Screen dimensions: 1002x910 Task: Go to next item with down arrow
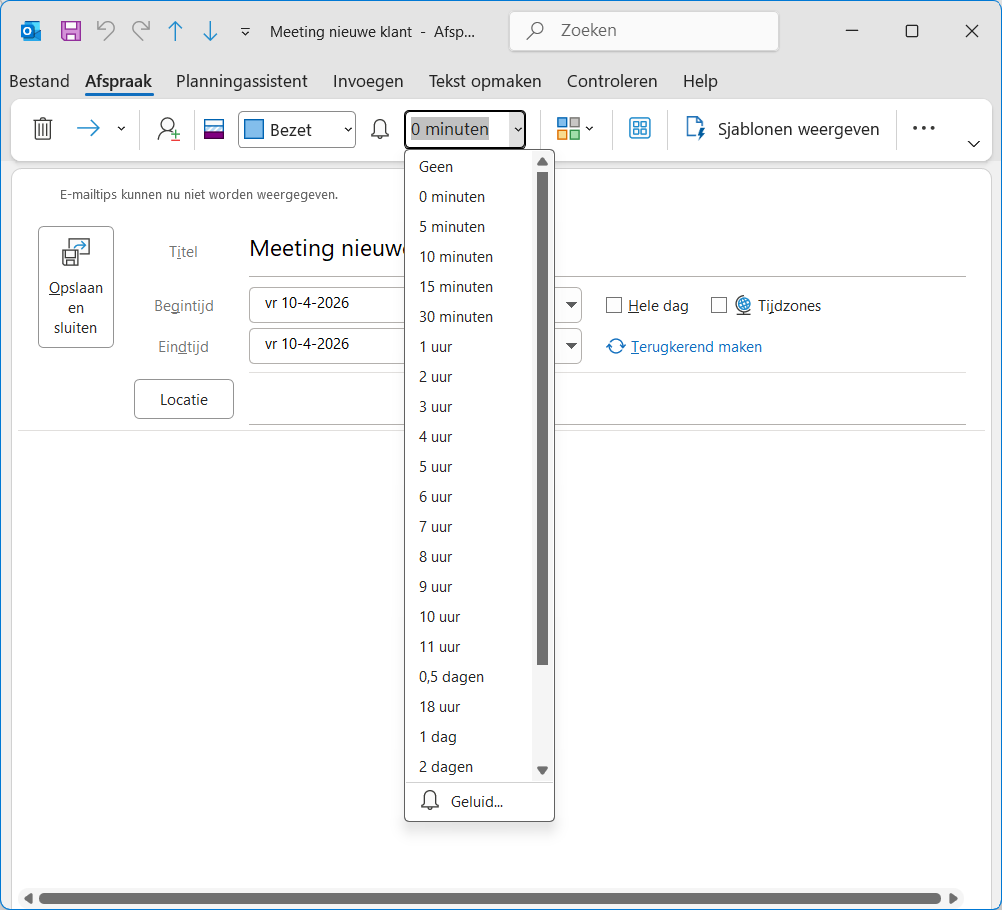(x=210, y=31)
